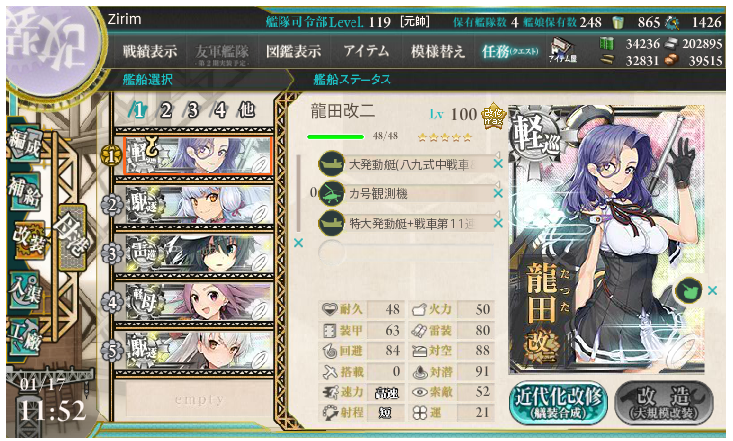Open the 工廠 factory side icon
The width and height of the screenshot is (733, 441).
point(26,335)
